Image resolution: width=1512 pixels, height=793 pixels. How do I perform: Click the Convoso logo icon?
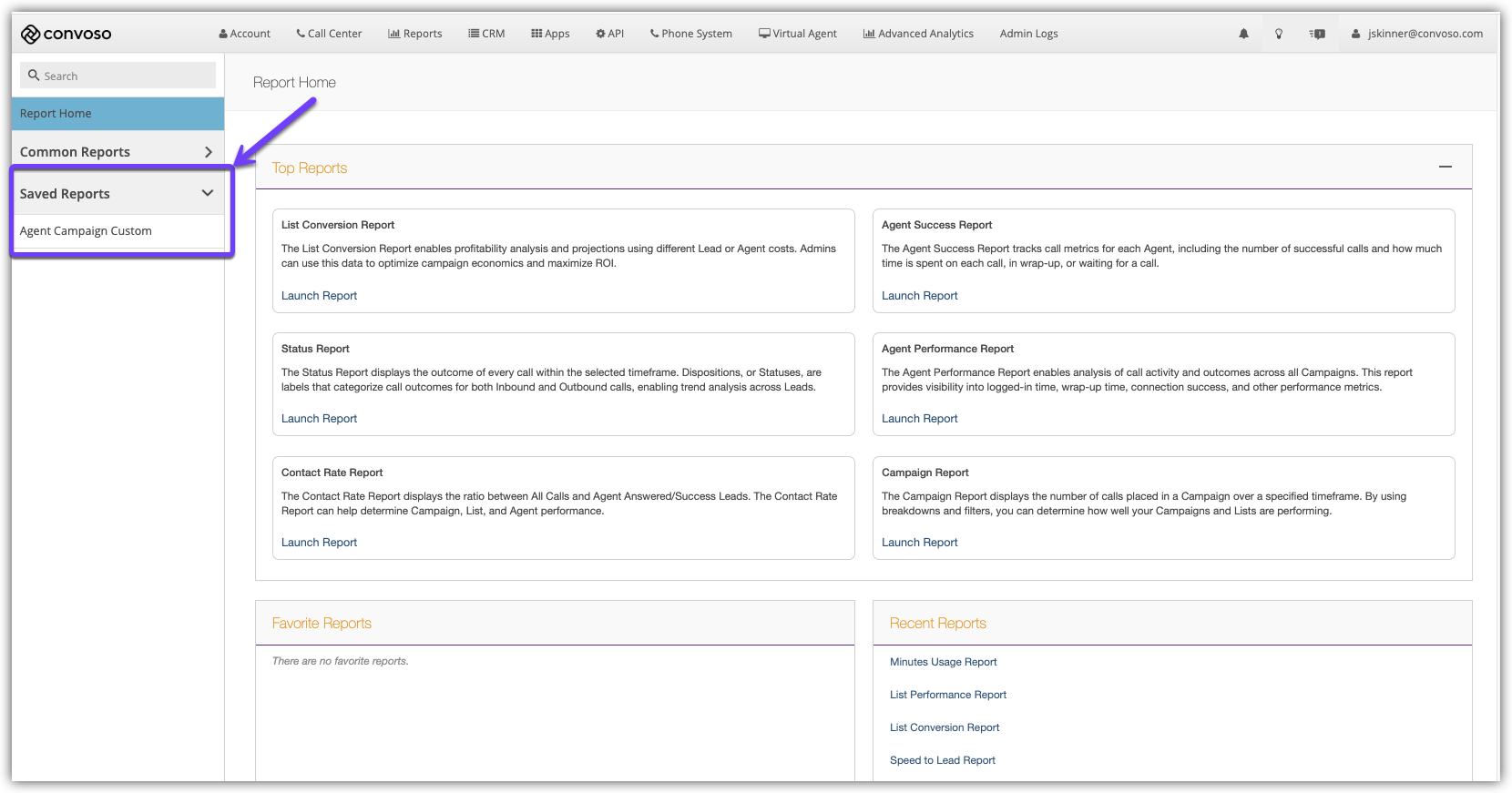[x=30, y=35]
